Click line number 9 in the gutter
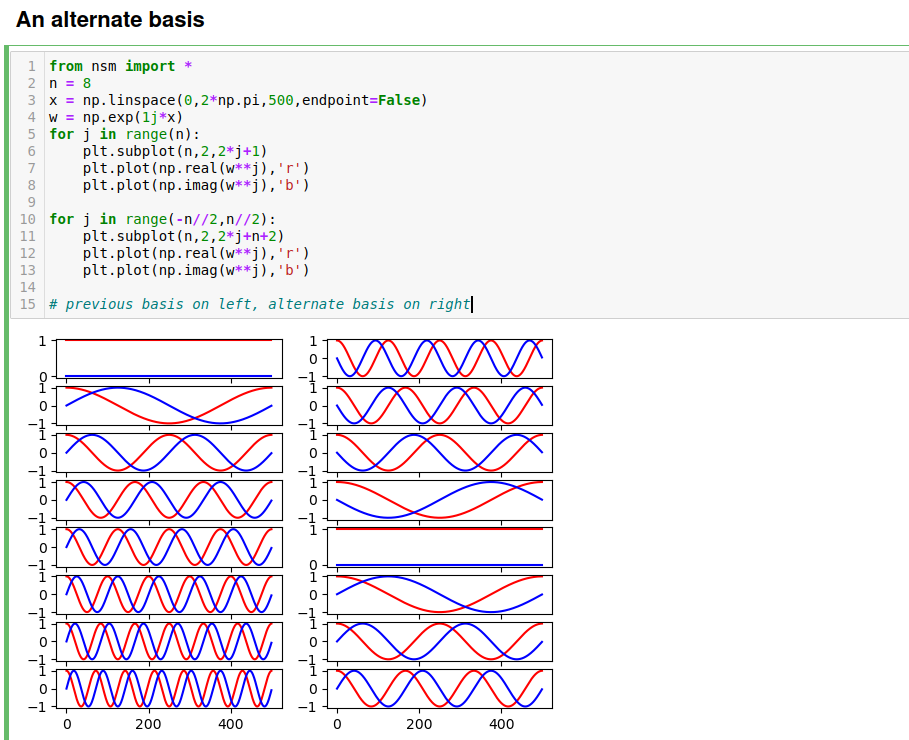Viewport: 909px width, 740px height. point(31,202)
